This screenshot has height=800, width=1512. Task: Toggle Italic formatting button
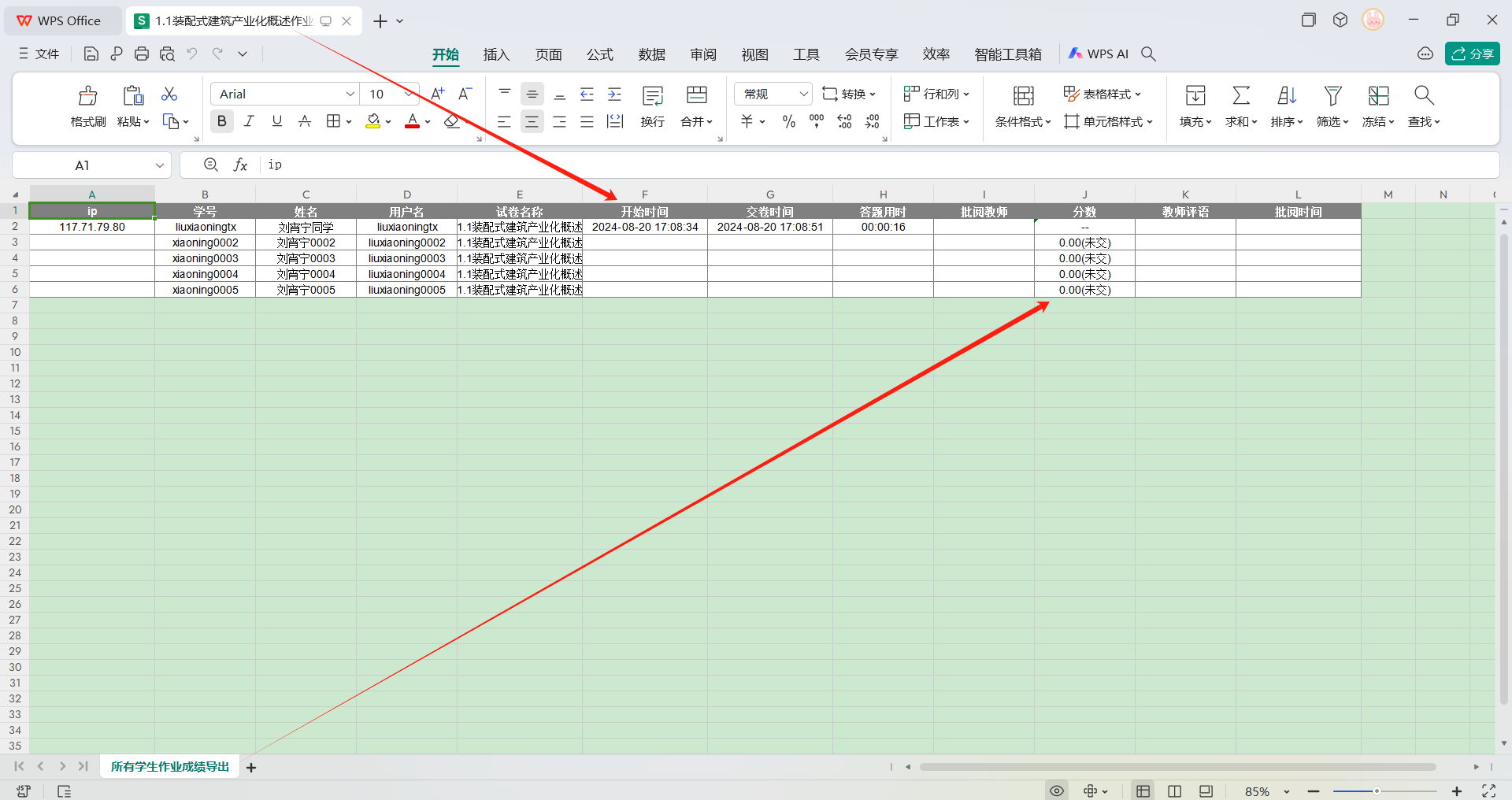point(249,121)
